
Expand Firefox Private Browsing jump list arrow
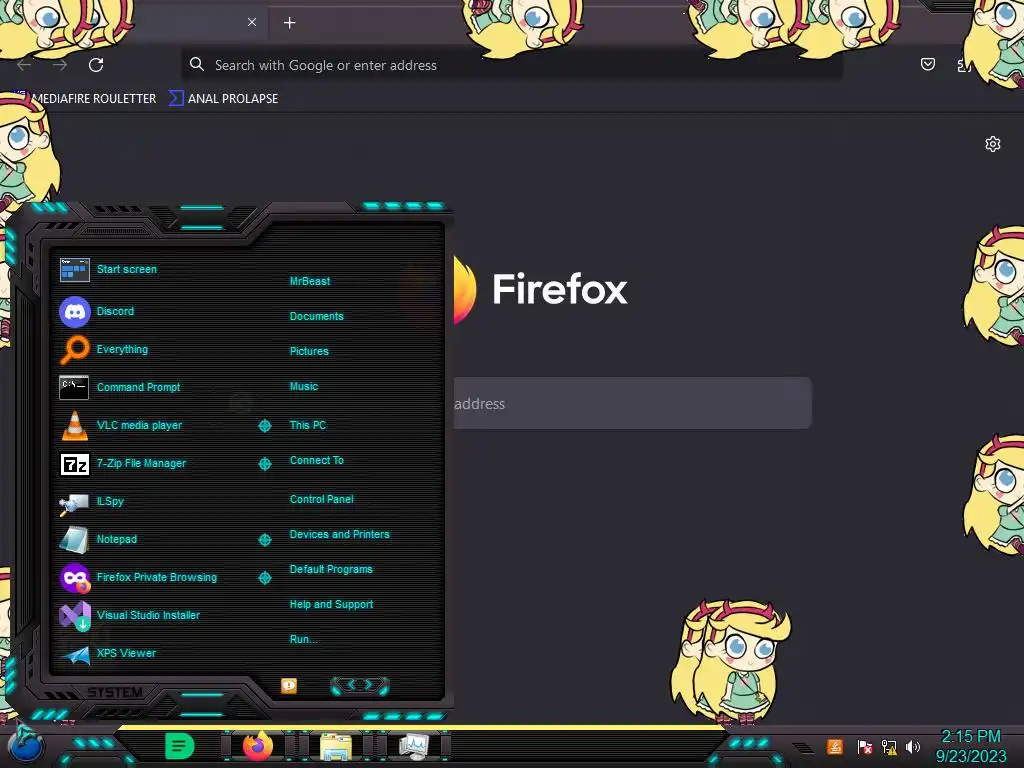click(264, 577)
